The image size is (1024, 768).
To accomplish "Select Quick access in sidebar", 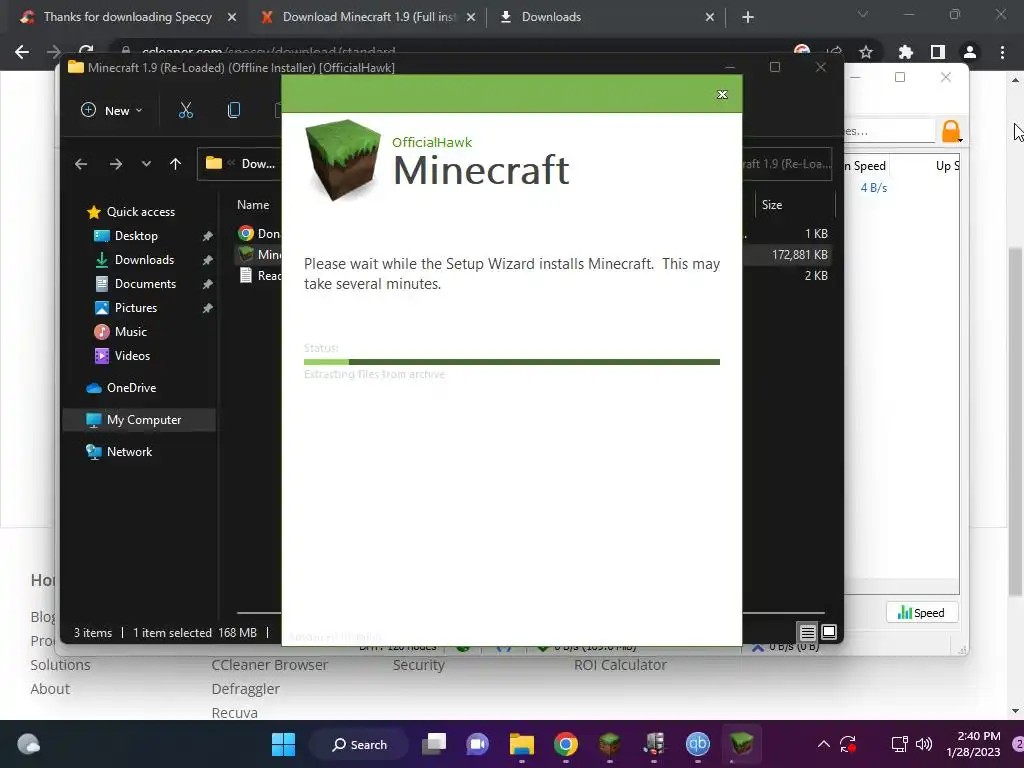I will coord(140,212).
